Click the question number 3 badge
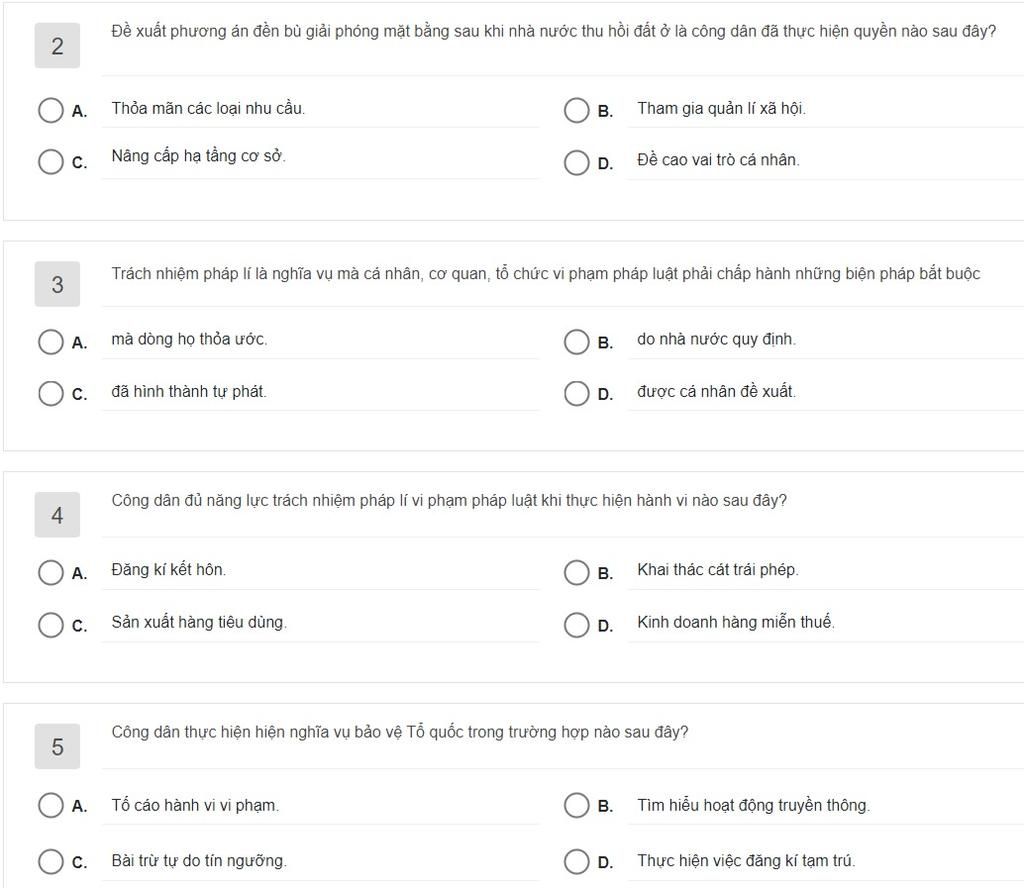 point(57,284)
